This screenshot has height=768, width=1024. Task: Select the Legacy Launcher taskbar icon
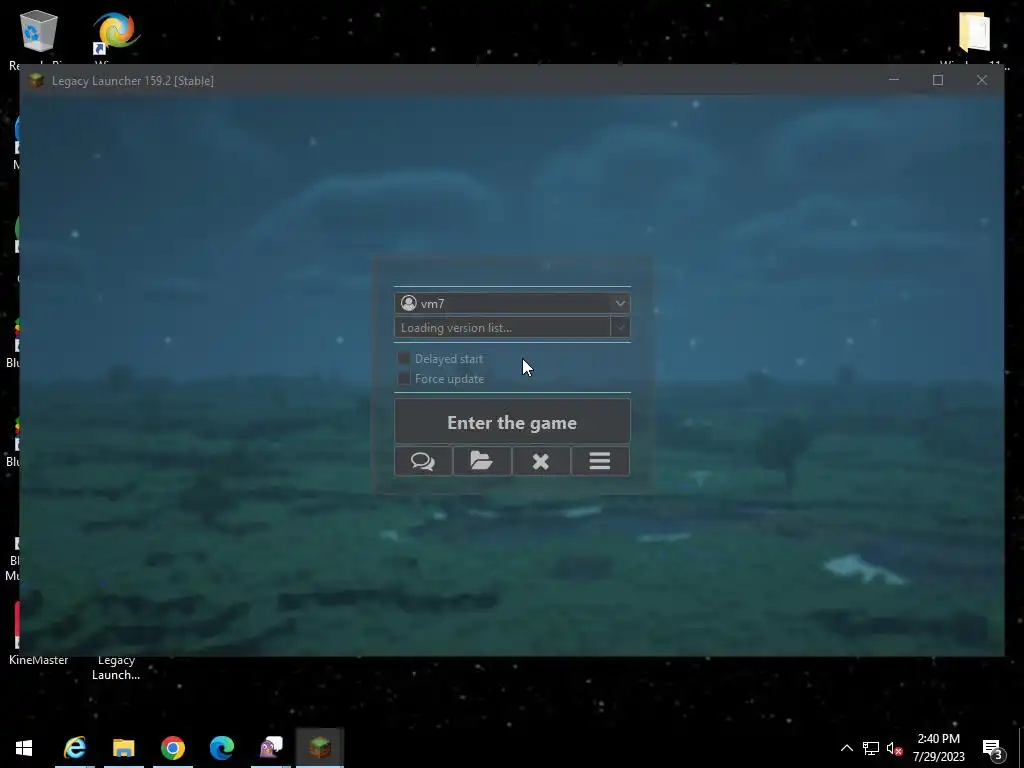click(320, 747)
